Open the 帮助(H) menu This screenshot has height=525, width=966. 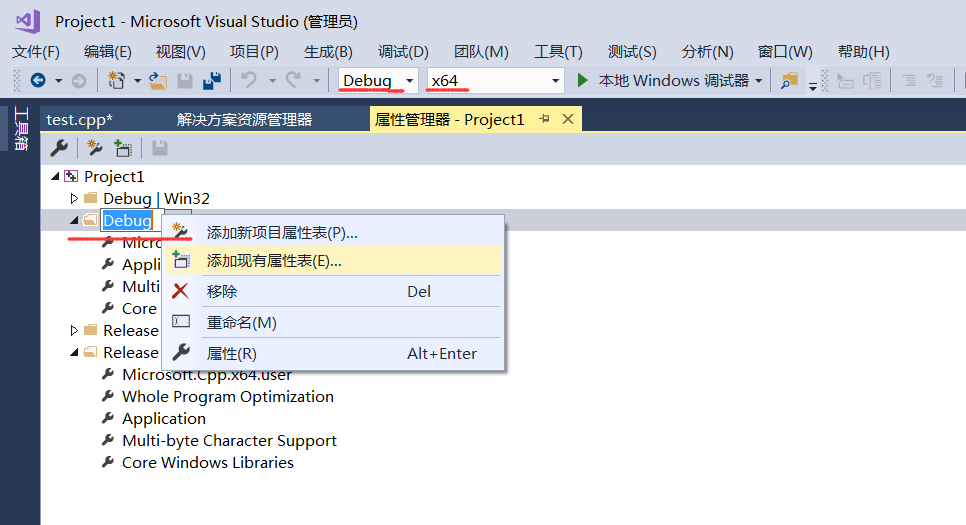point(864,52)
